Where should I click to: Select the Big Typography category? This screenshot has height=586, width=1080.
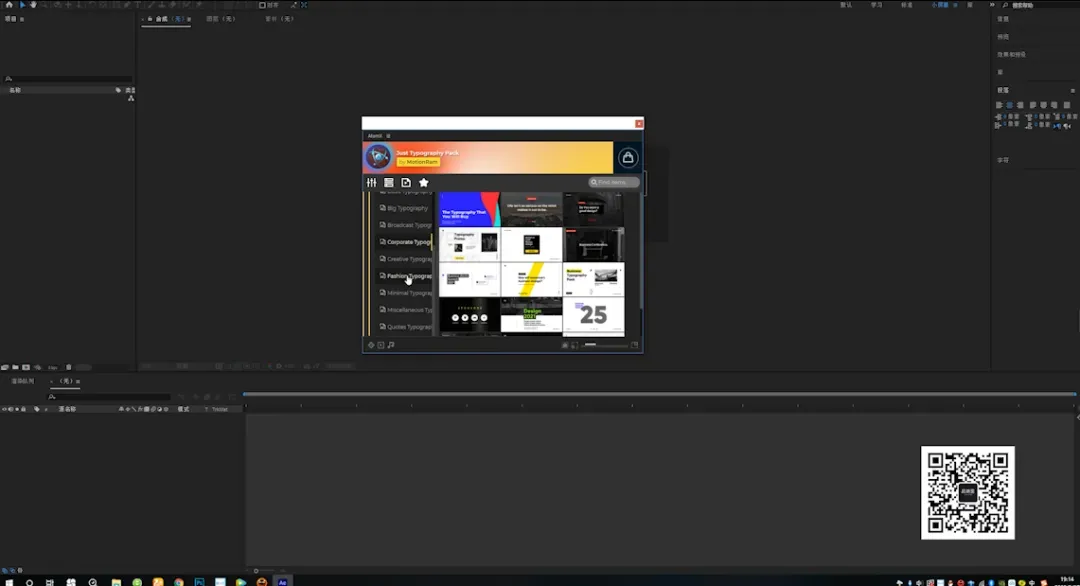404,208
